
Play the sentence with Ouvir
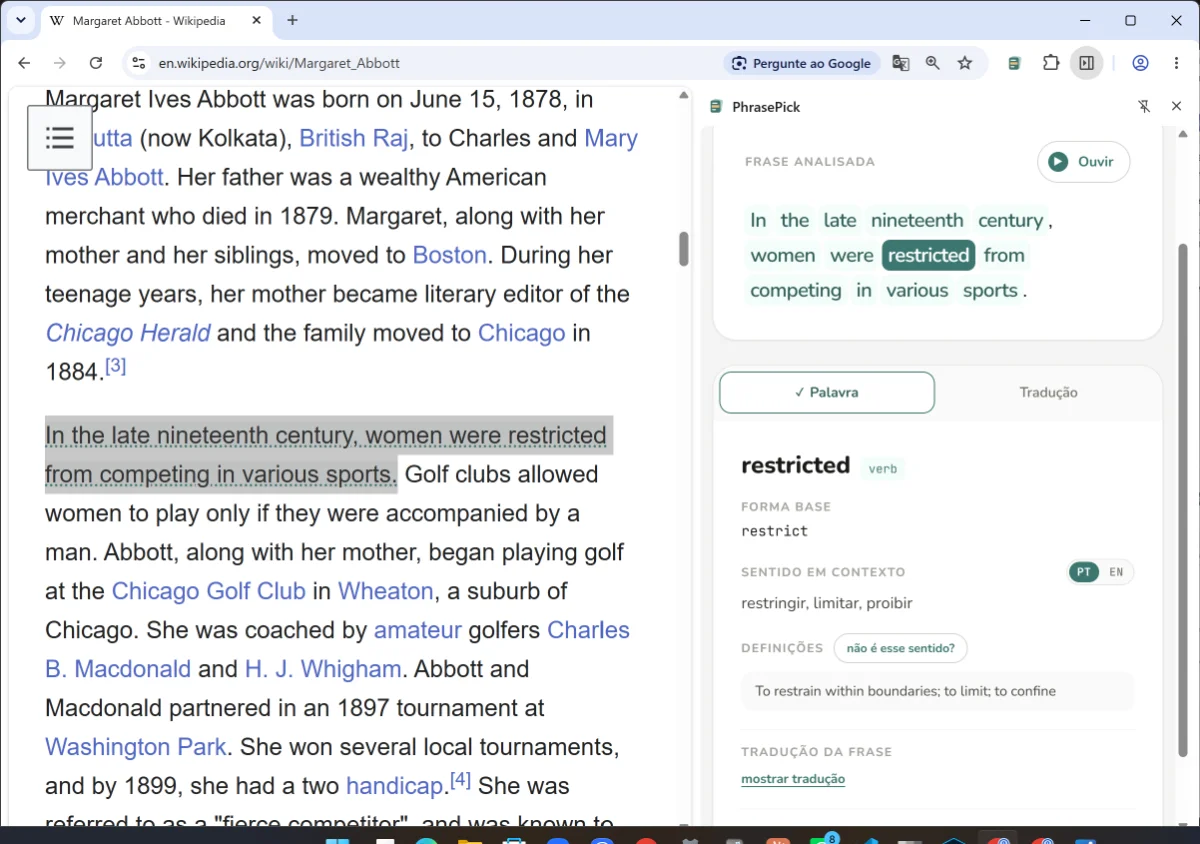(x=1083, y=162)
